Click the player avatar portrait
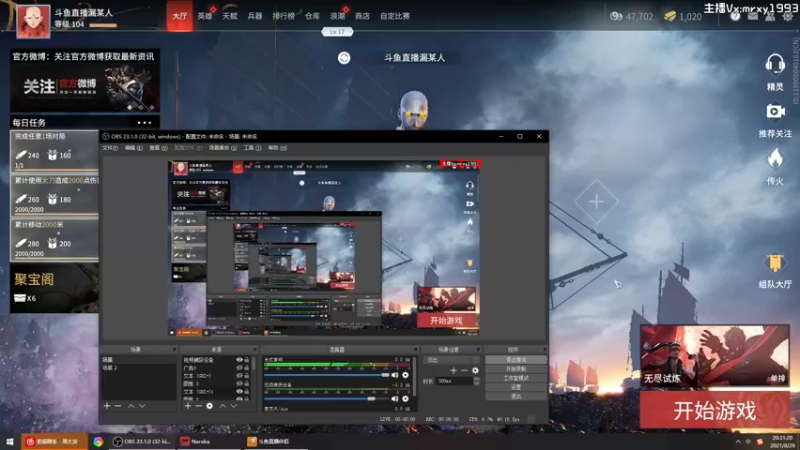 (x=33, y=21)
